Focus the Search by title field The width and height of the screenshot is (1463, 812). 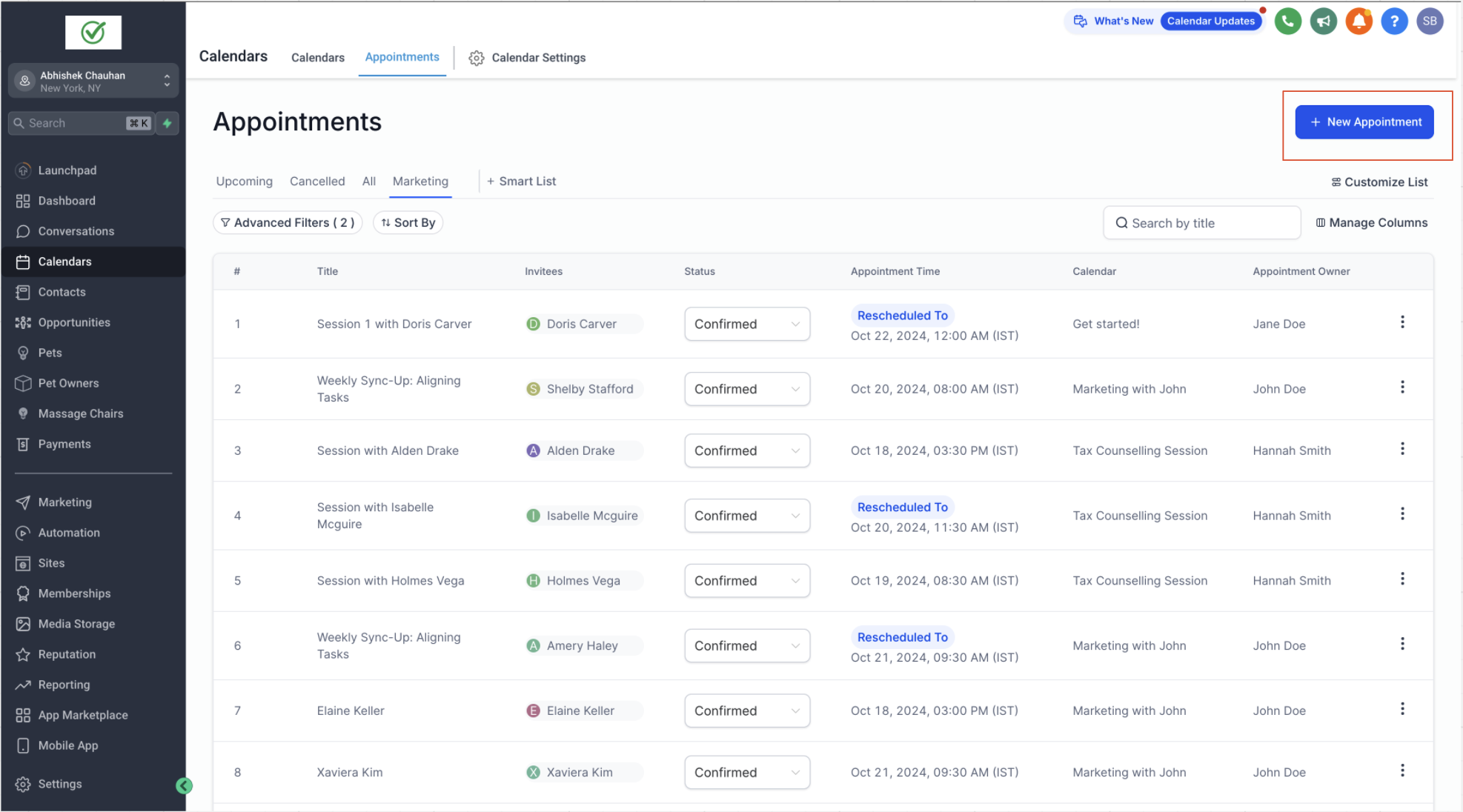click(1201, 223)
